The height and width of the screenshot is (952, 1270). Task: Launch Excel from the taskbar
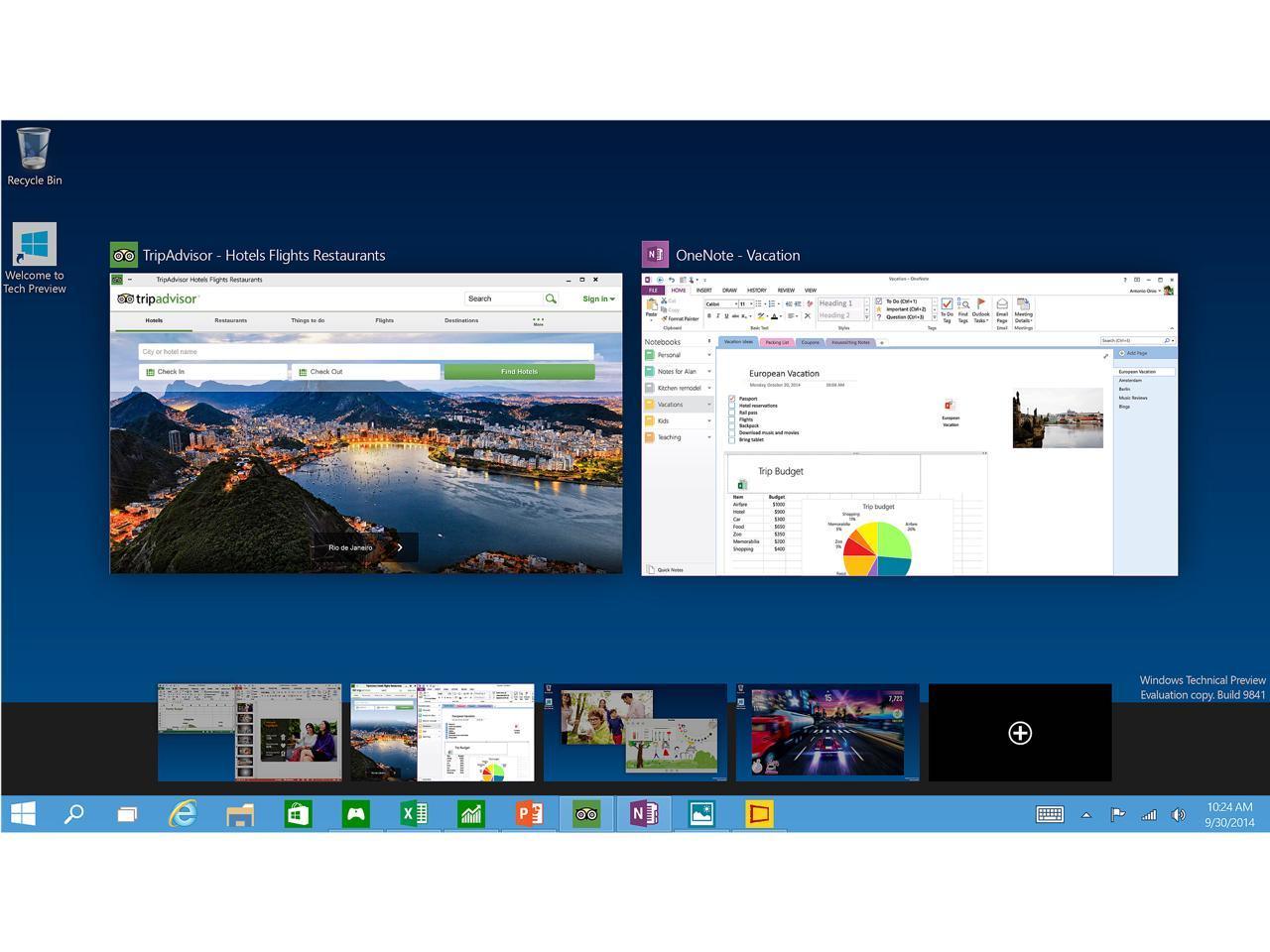414,814
